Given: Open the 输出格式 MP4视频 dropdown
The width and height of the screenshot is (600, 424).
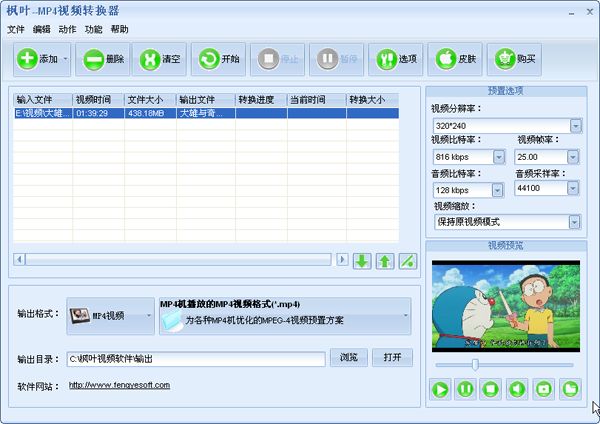Looking at the screenshot, I should 111,316.
